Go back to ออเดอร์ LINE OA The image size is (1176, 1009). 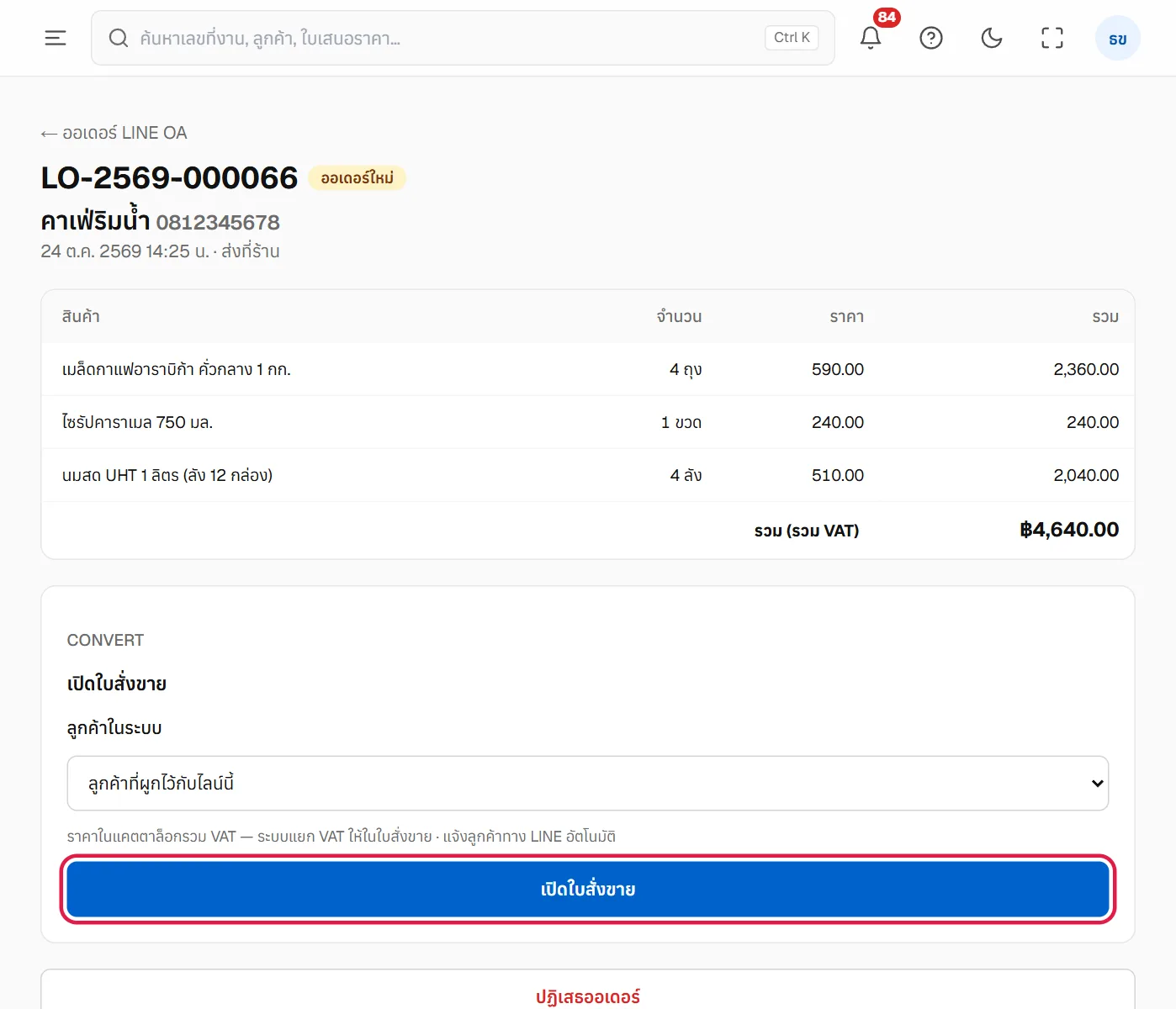point(114,133)
